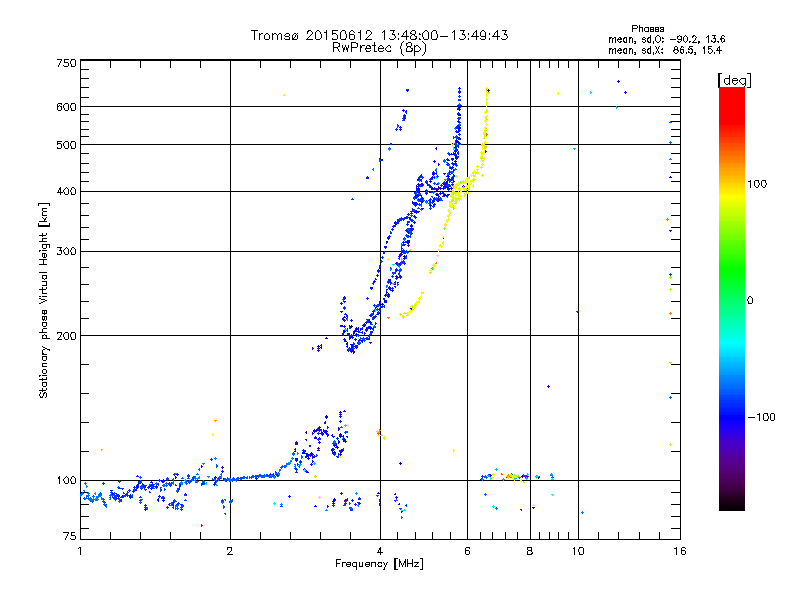Click the 'Stationary phase Virtual Height [km]' axis label
Image resolution: width=800 pixels, height=600 pixels.
coord(44,300)
